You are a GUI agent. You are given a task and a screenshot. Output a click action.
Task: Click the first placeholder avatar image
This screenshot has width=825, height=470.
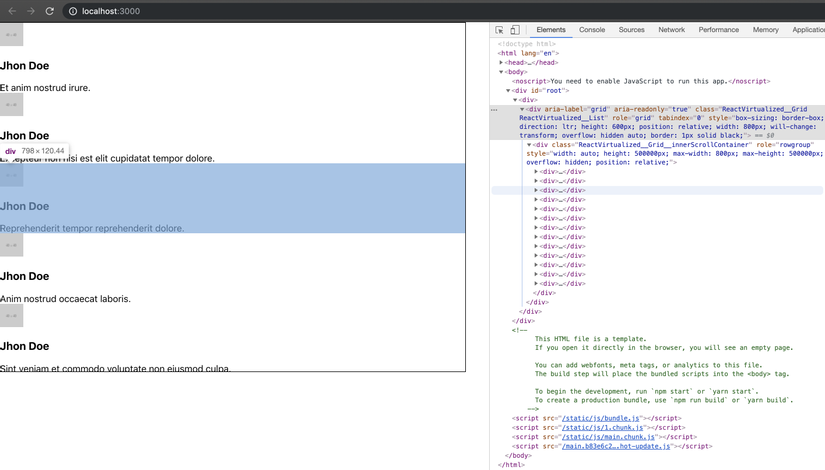tap(11, 35)
